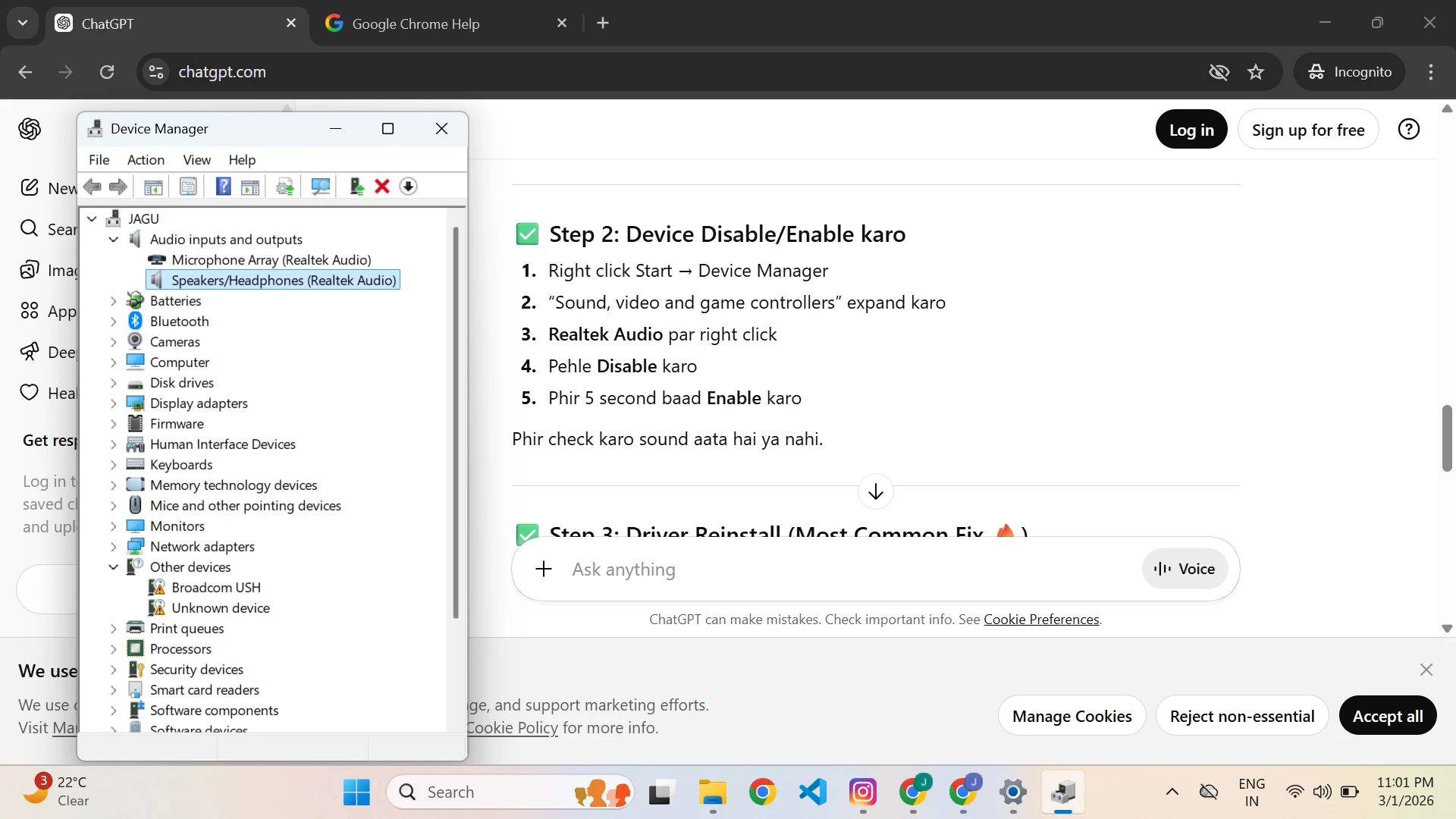Screen dimensions: 1456x819
Task: Open the Cookie Preferences link
Action: (x=1041, y=620)
